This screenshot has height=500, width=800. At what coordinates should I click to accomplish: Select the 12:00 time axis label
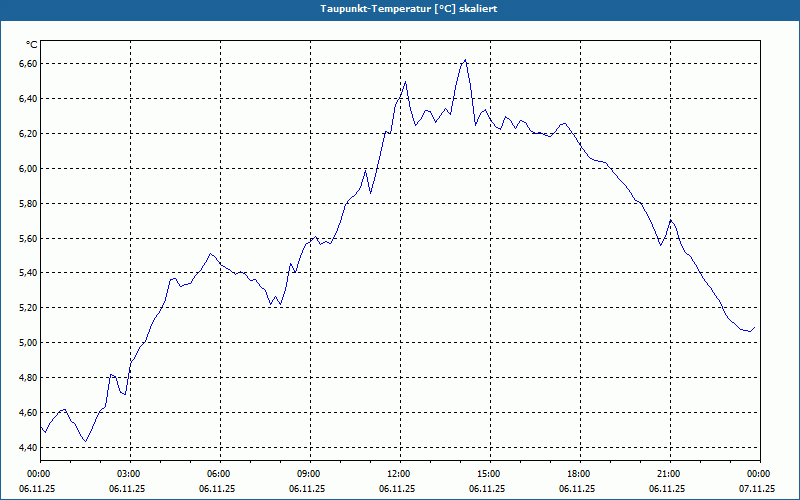click(399, 474)
